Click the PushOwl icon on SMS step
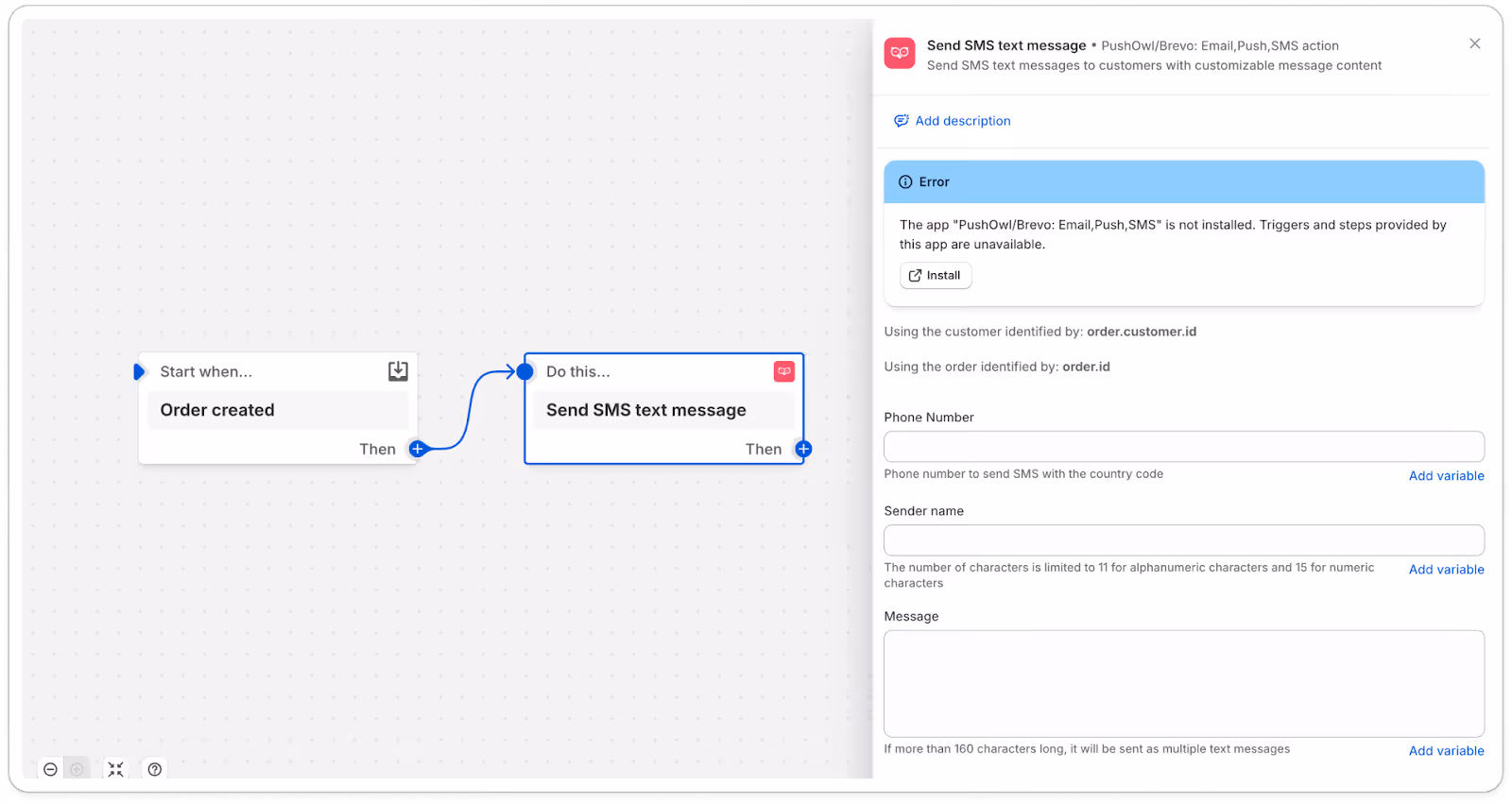The height and width of the screenshot is (804, 1512). 784,371
